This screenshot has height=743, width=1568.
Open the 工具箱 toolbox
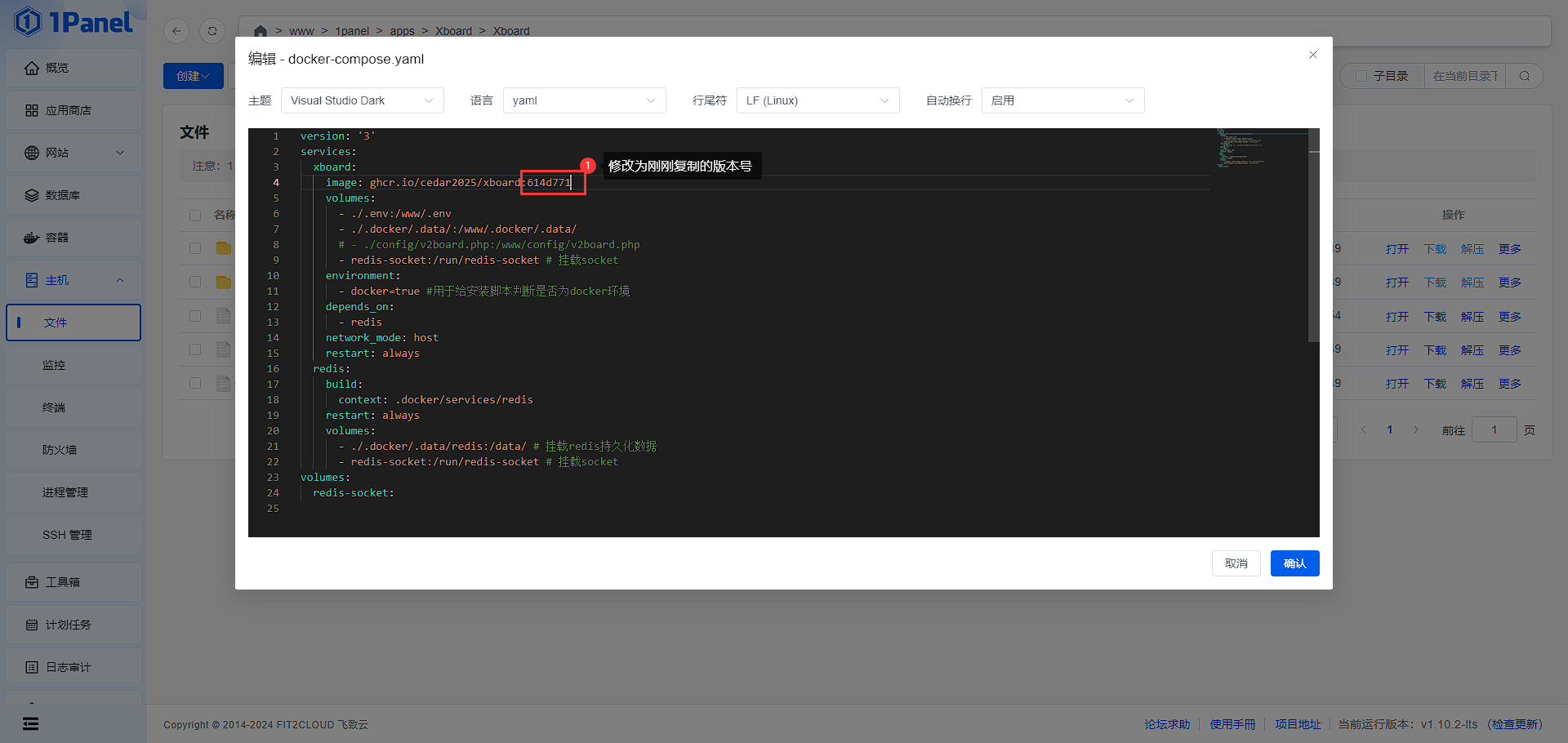[x=73, y=582]
